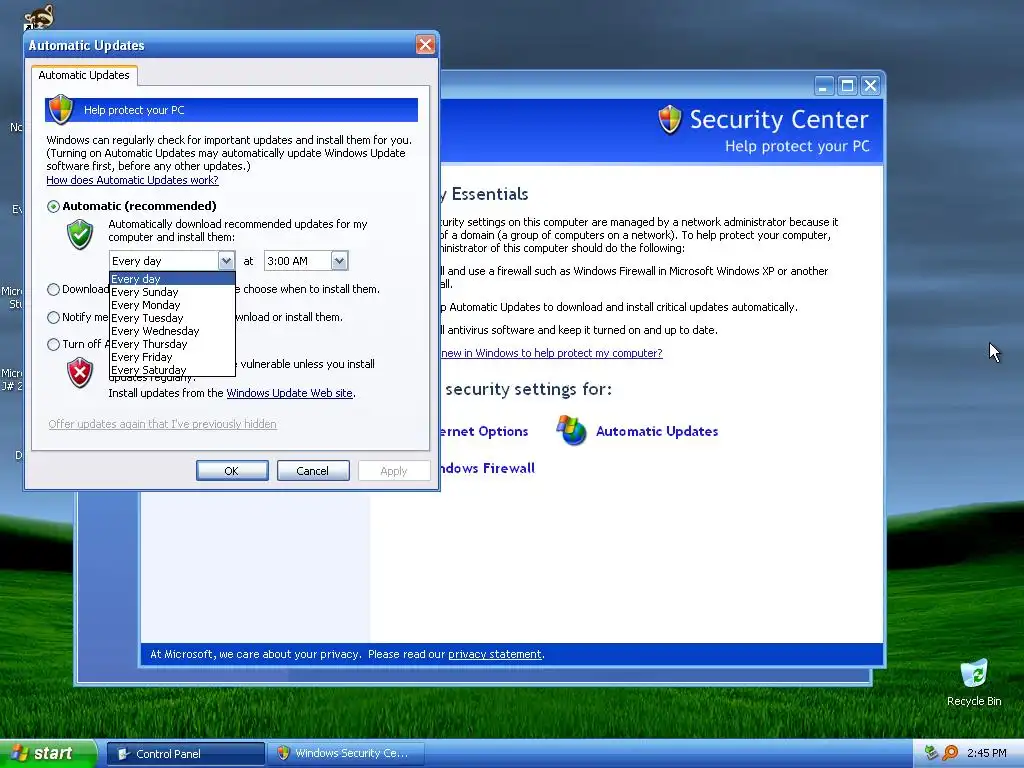Click OK in Automatic Updates dialog
Viewport: 1024px width, 768px height.
point(232,471)
